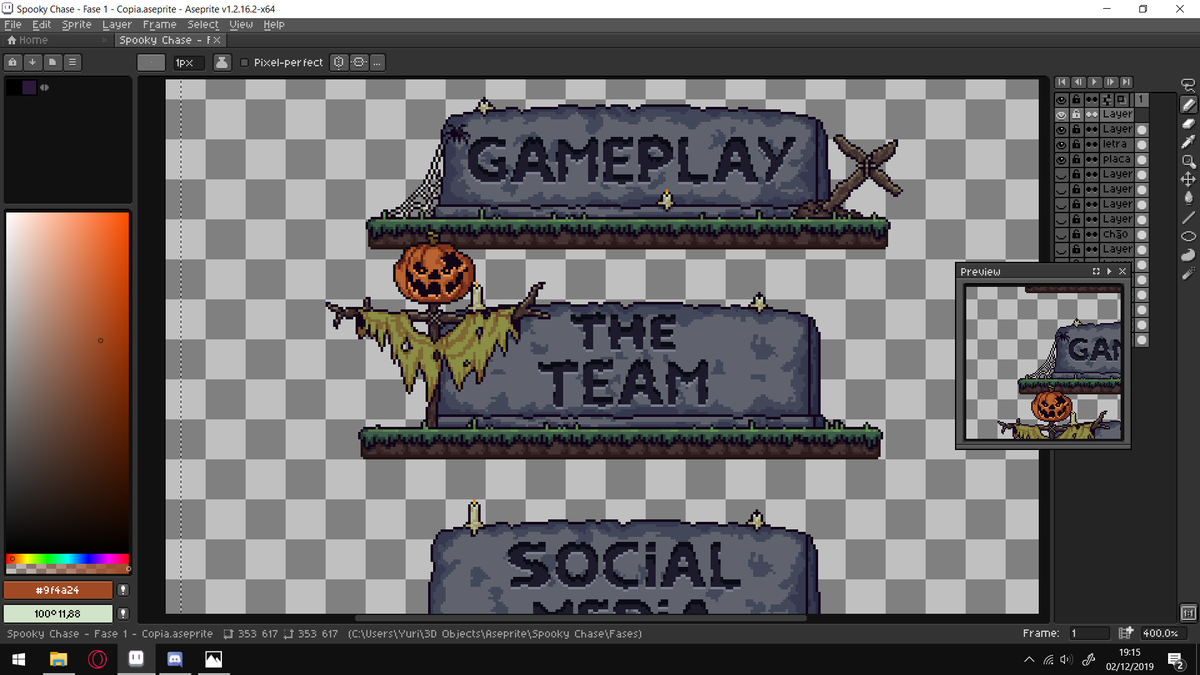
Task: Select the Paint Bucket tool
Action: coord(1188,198)
